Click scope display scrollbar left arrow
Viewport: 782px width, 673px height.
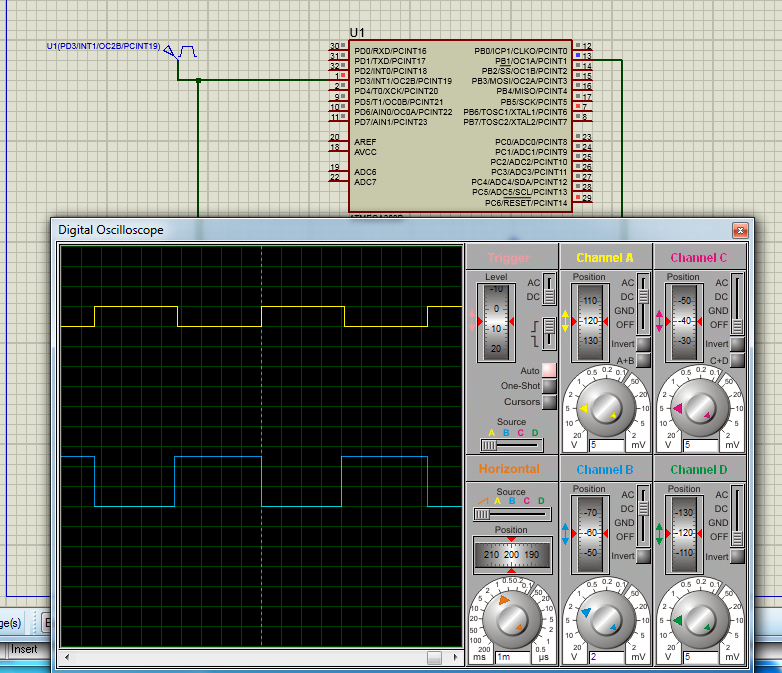point(66,657)
